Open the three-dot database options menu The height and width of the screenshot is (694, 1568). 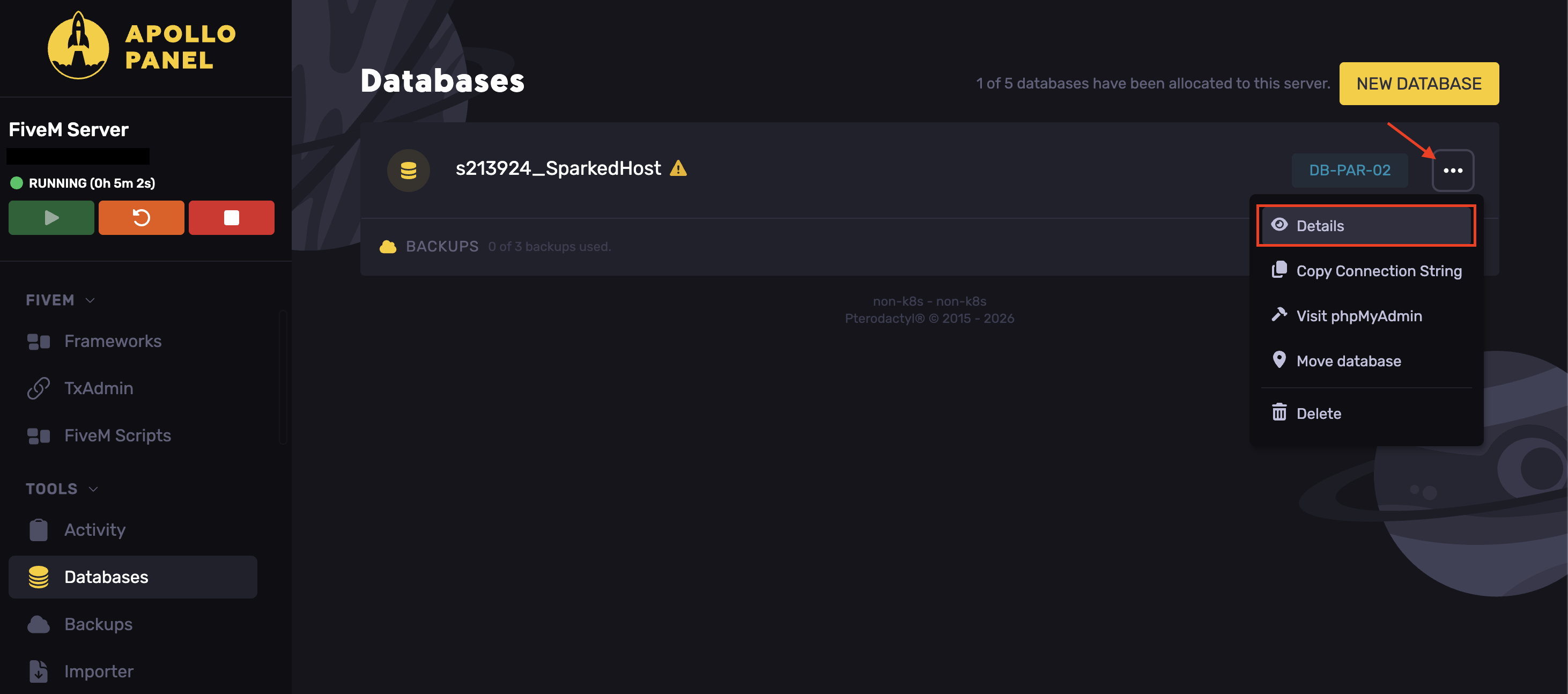click(1453, 171)
